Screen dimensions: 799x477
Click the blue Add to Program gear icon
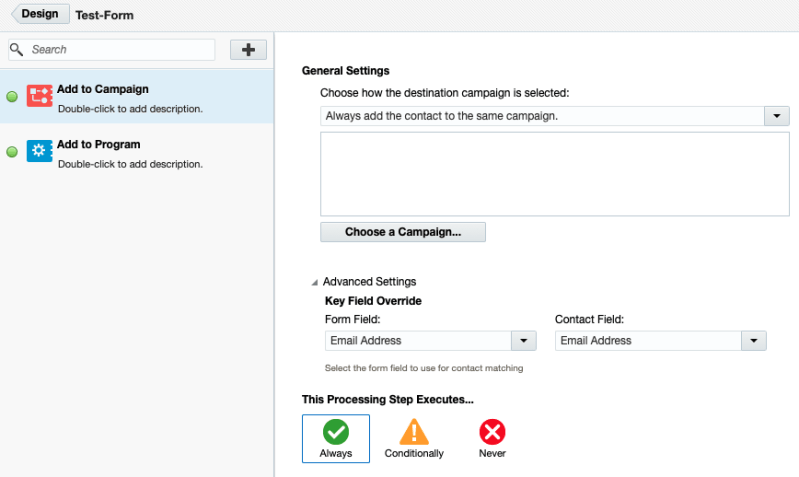(x=40, y=151)
